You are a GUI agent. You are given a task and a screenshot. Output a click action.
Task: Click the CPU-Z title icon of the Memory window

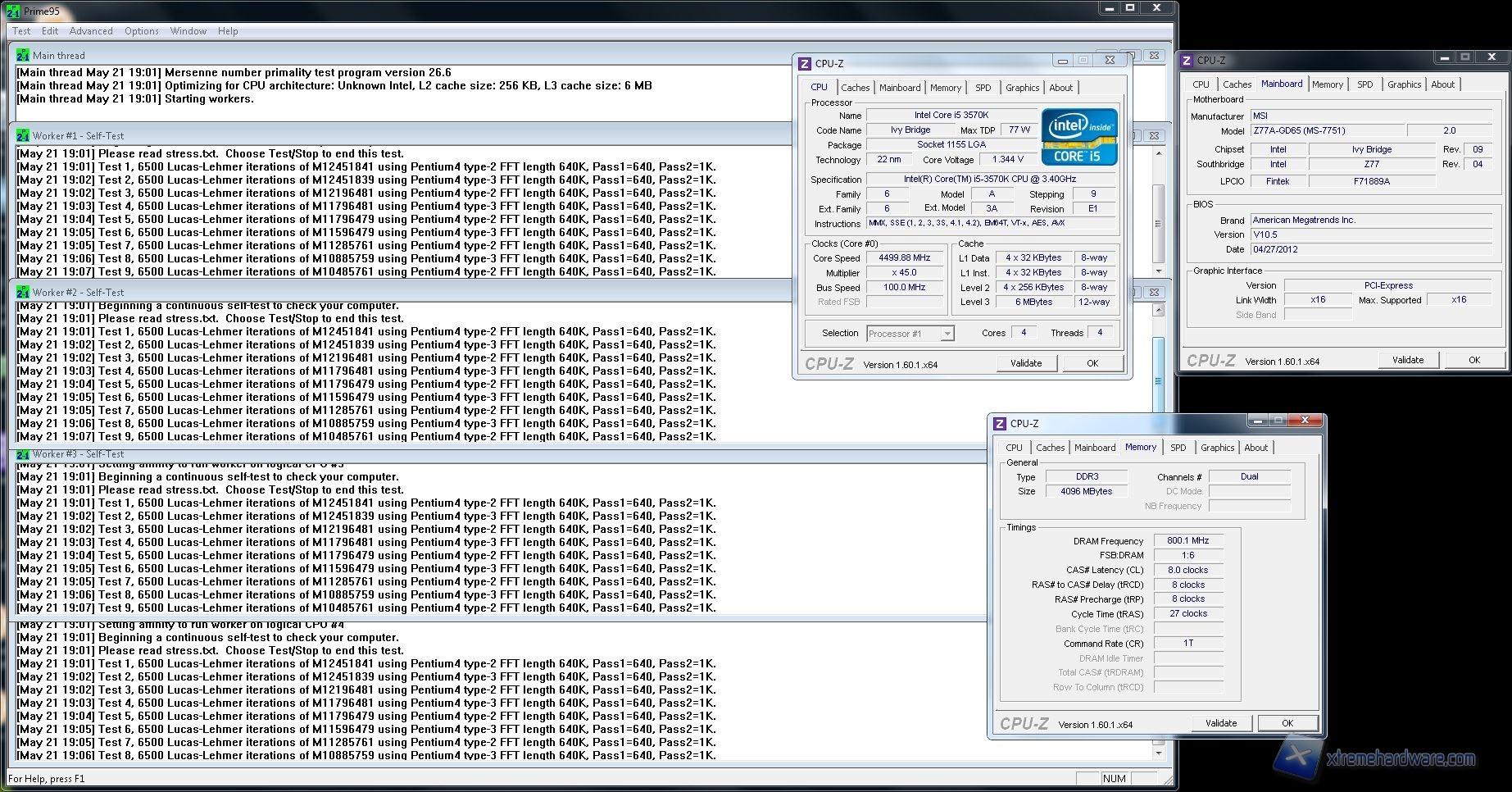click(x=999, y=424)
